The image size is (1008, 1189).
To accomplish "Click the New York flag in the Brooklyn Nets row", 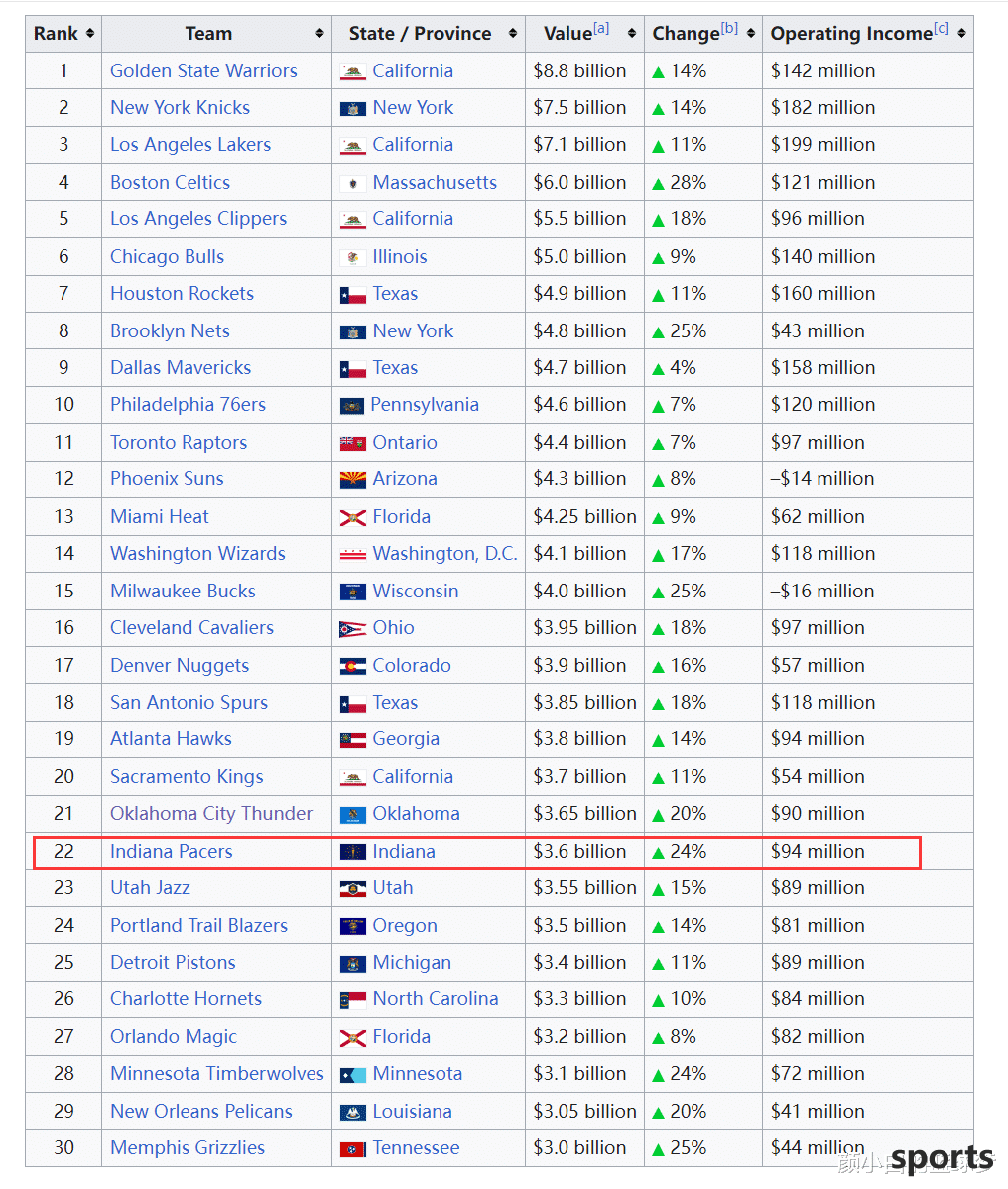I will (353, 331).
